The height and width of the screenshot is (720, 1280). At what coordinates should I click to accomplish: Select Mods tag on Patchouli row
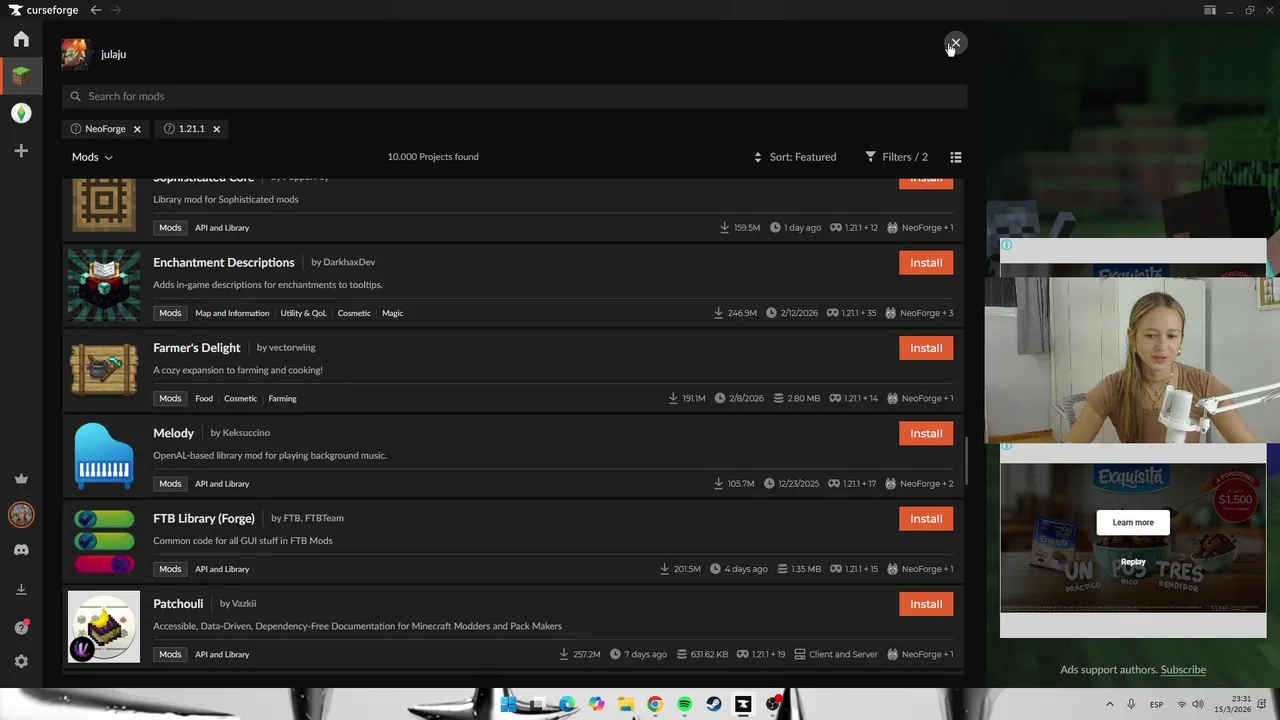tap(170, 655)
